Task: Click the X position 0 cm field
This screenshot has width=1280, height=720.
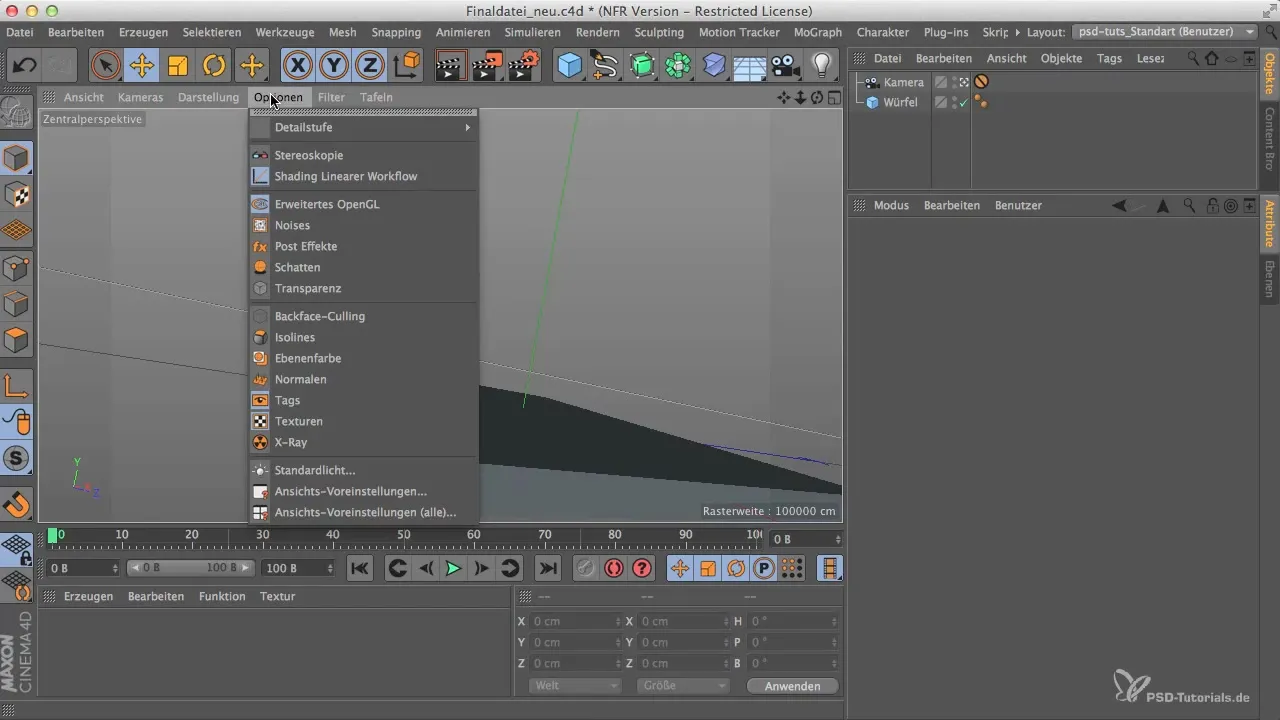Action: pyautogui.click(x=575, y=621)
